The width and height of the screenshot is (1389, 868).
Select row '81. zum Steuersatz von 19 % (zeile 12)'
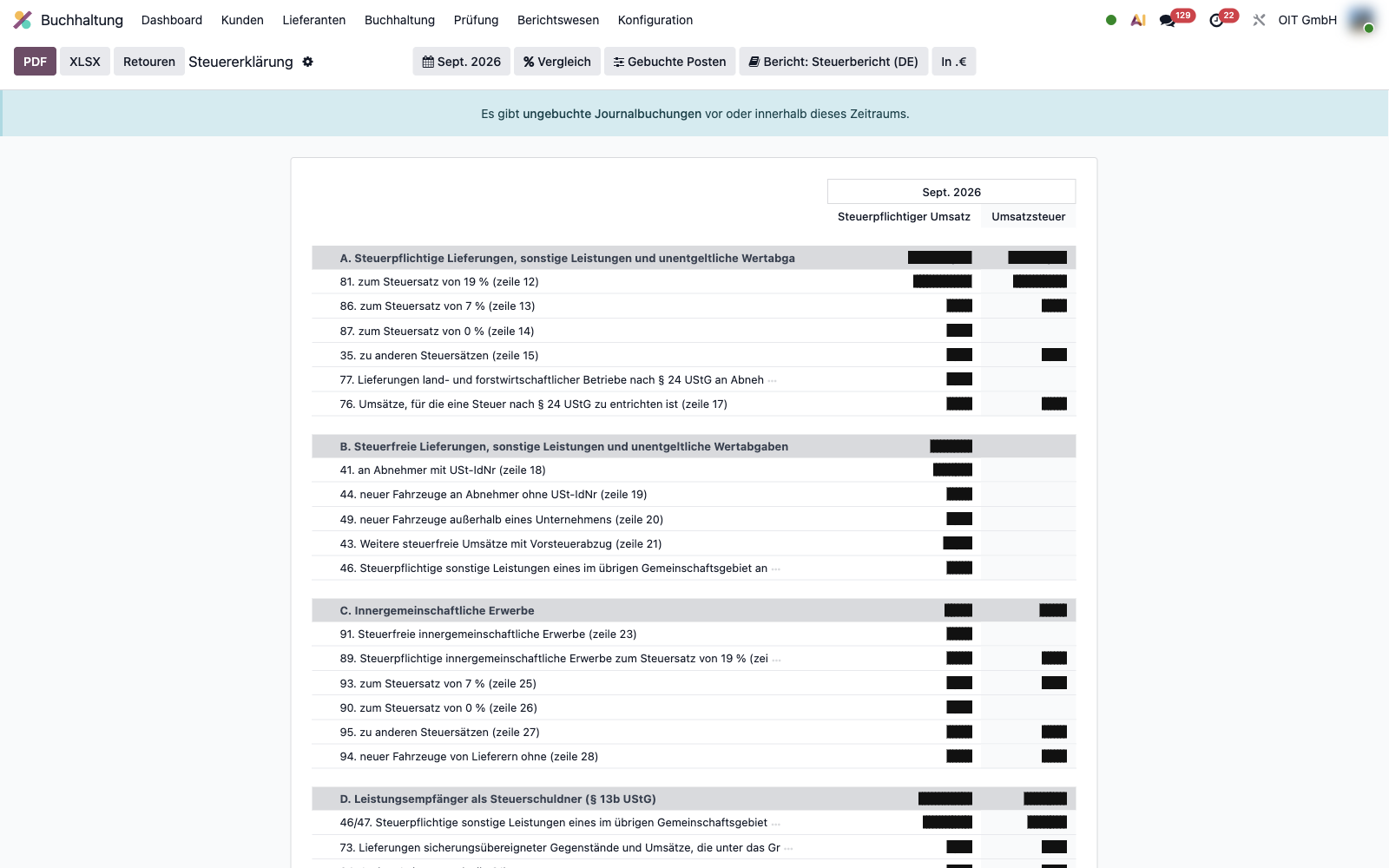click(x=694, y=282)
